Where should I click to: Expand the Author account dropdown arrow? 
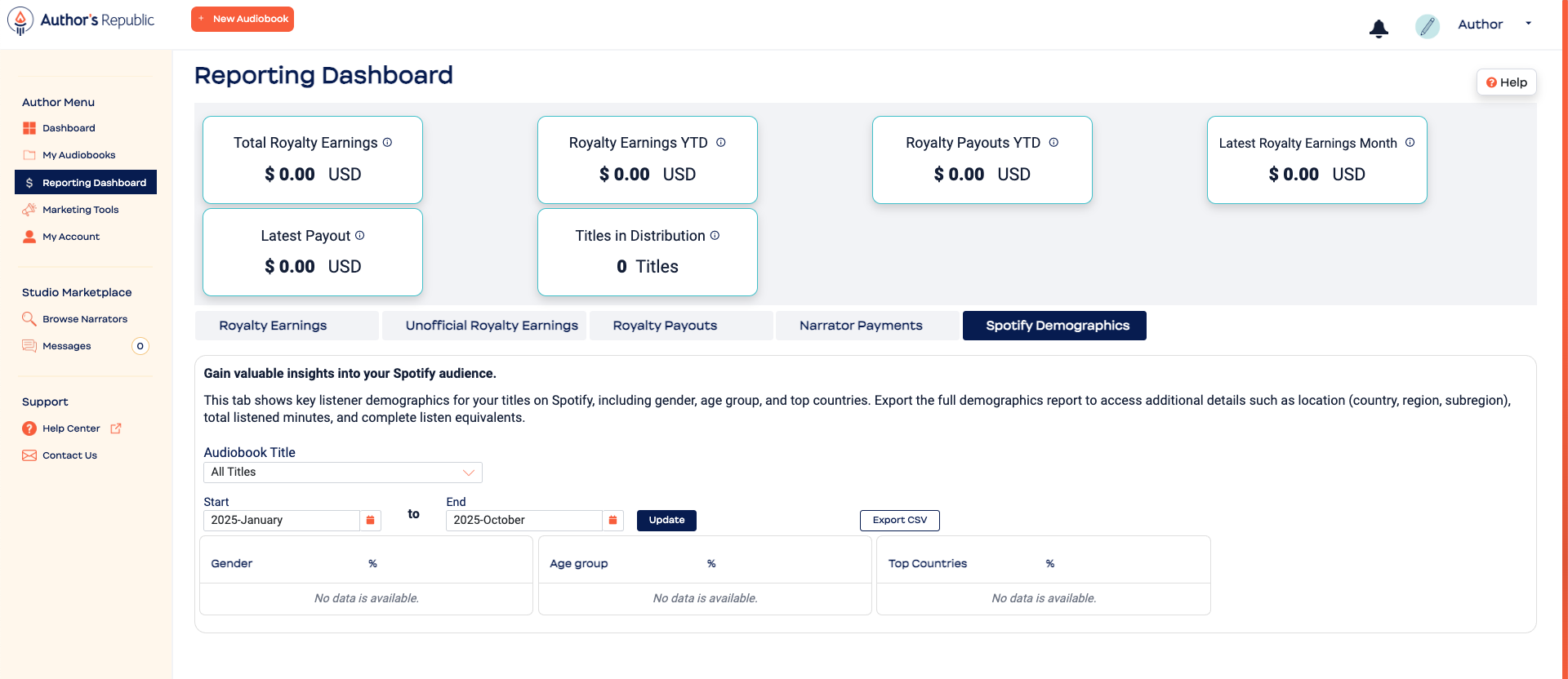1528,24
